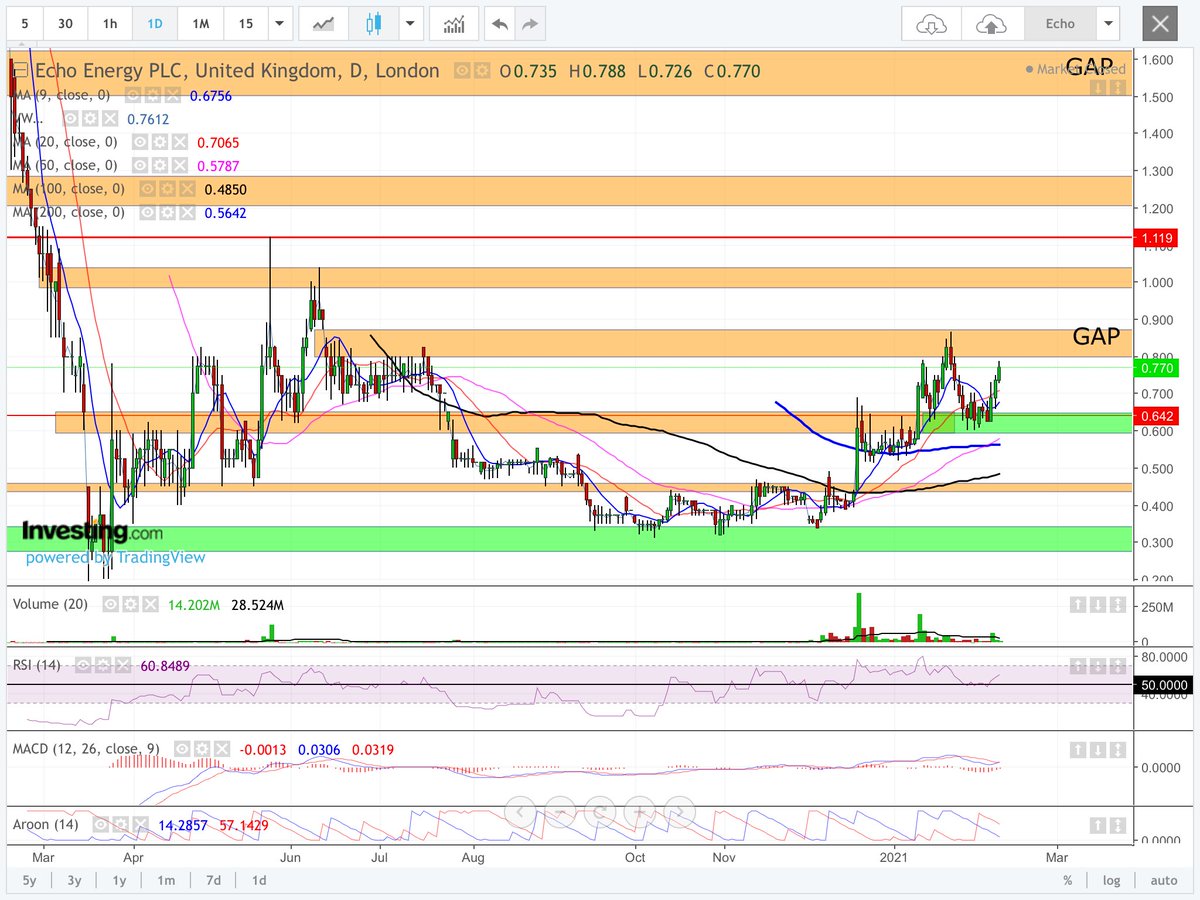Switch to the 15 interval

245,23
